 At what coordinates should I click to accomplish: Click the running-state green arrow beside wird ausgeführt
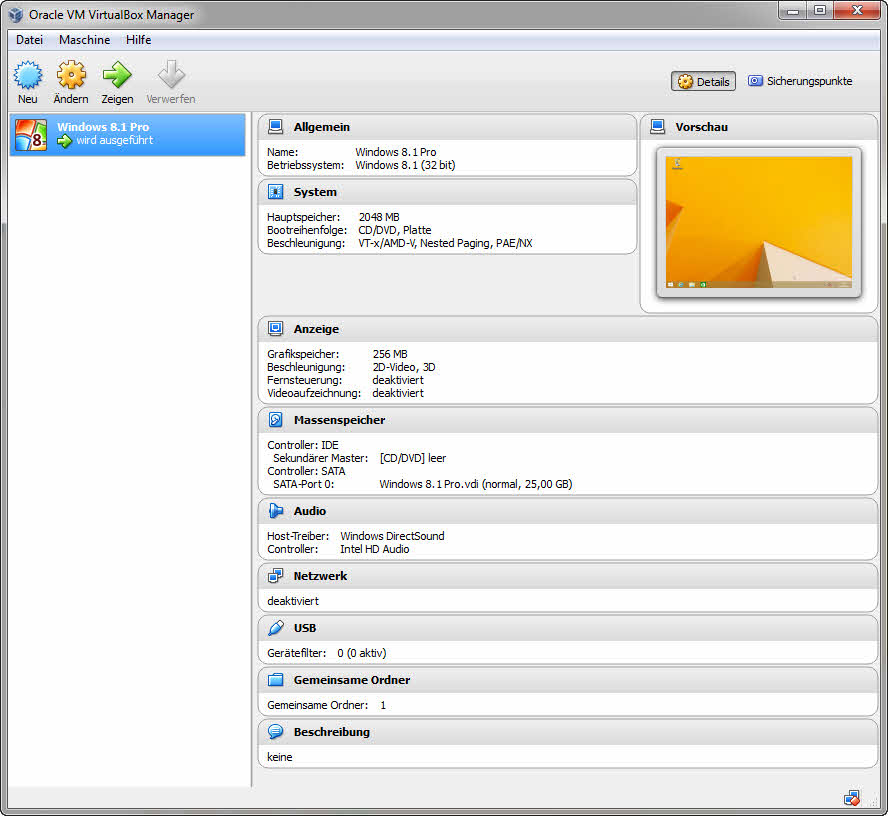[65, 140]
